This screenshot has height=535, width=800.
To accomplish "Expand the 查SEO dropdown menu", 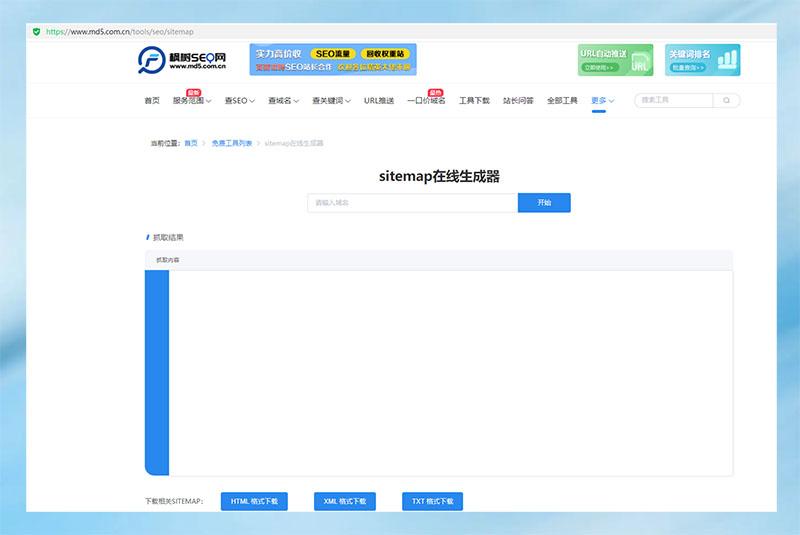I will click(x=240, y=101).
